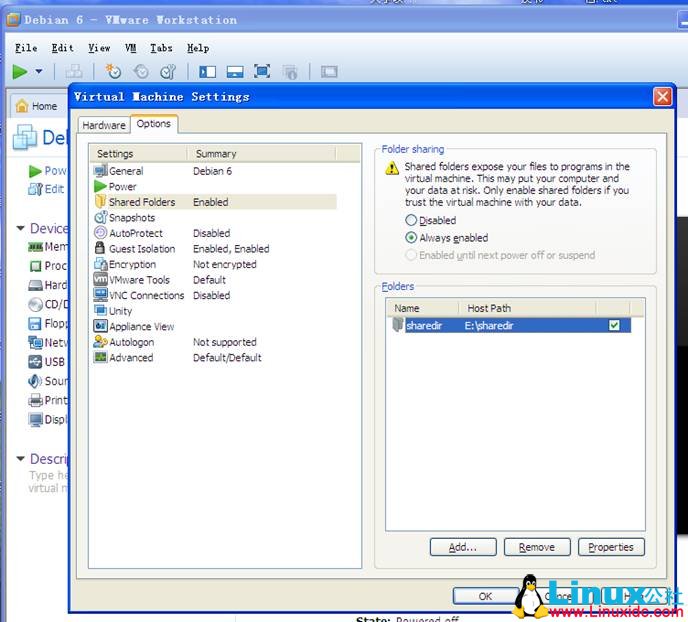Open the File menu
This screenshot has width=688, height=622.
26,48
